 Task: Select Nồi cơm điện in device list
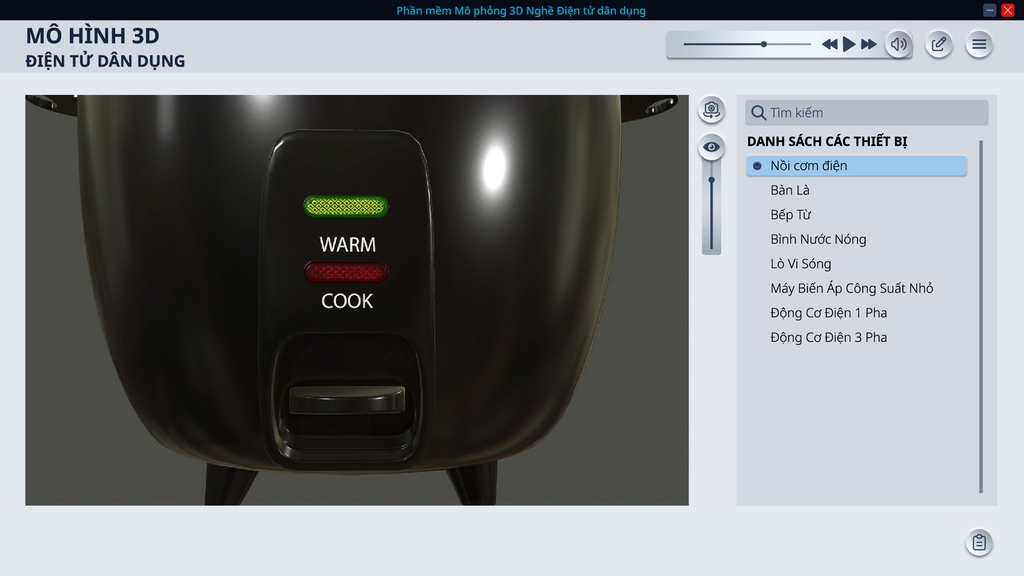click(856, 166)
